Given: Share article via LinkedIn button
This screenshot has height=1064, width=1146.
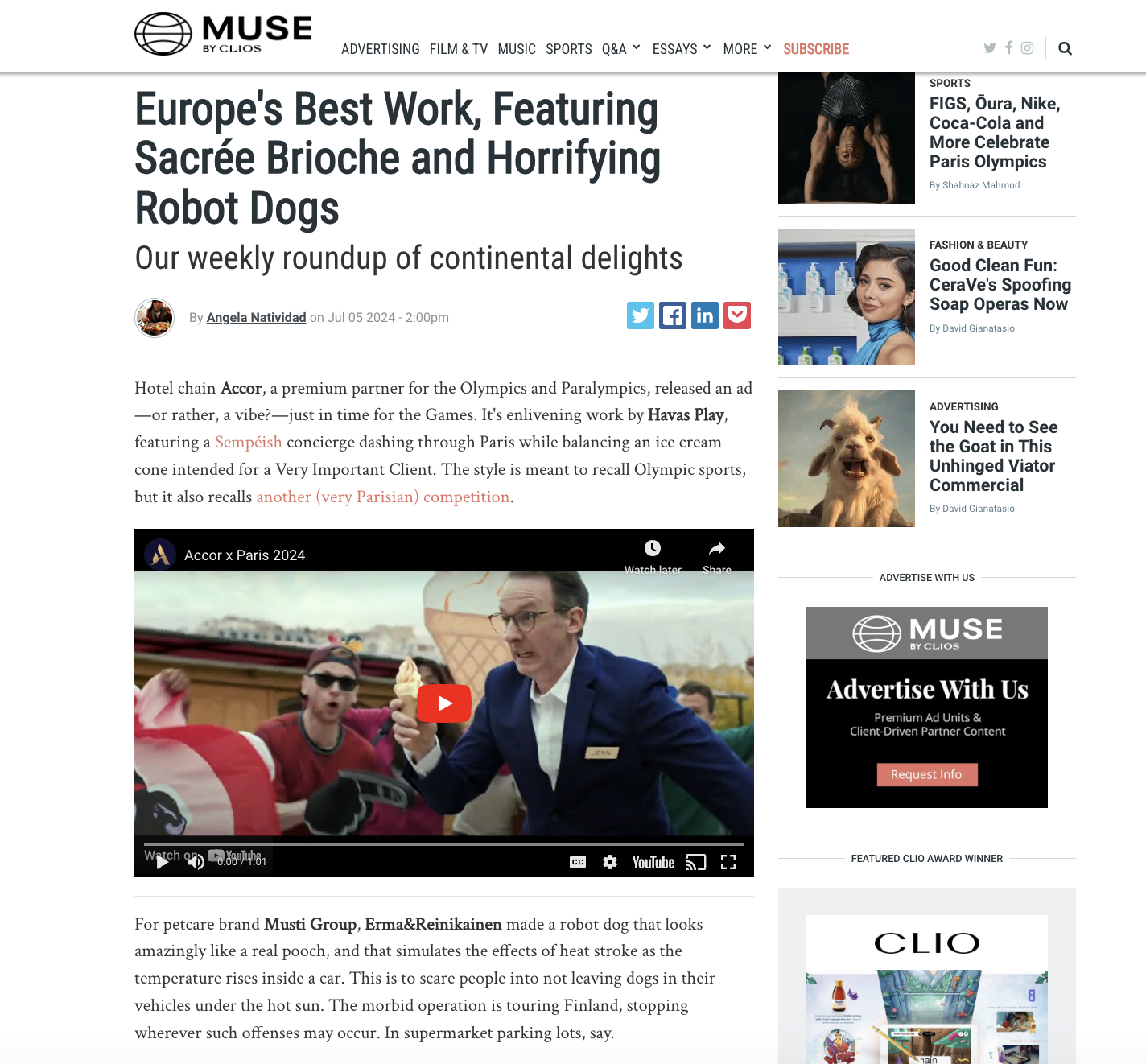Looking at the screenshot, I should 705,315.
